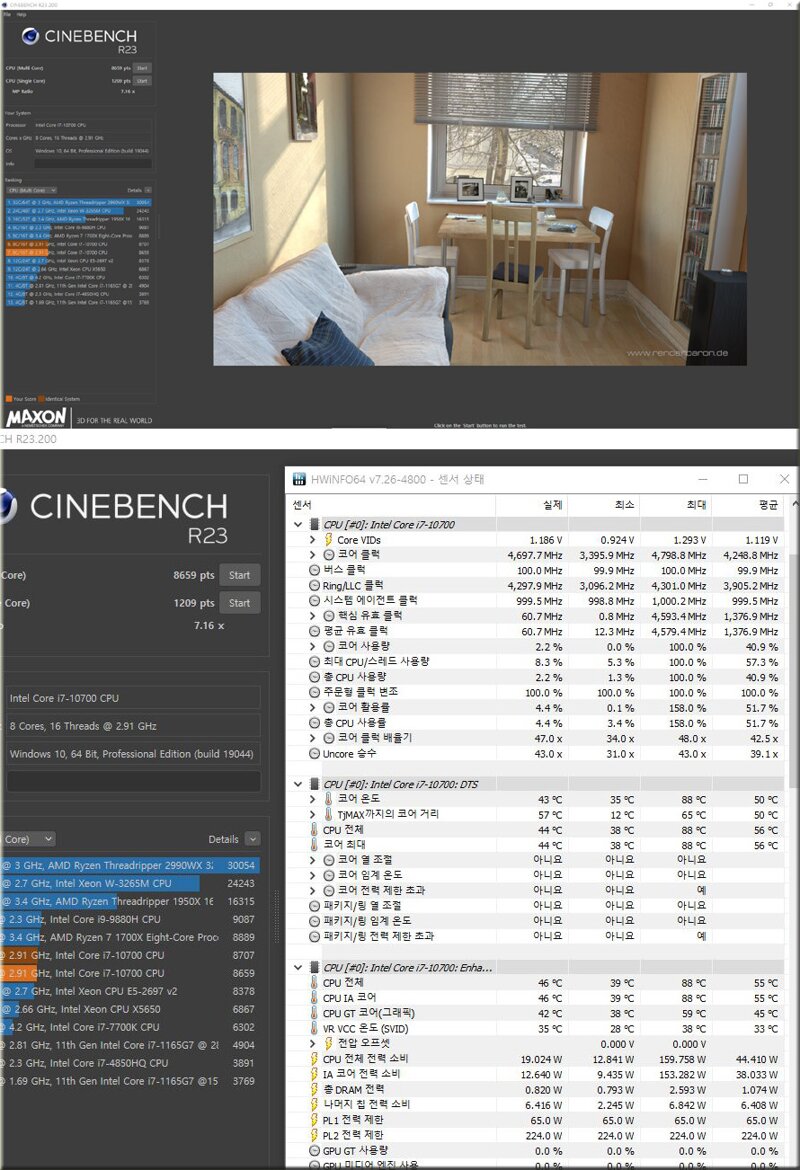
Task: Expand the 코어 전력 제한 초과 row
Action: 313,890
